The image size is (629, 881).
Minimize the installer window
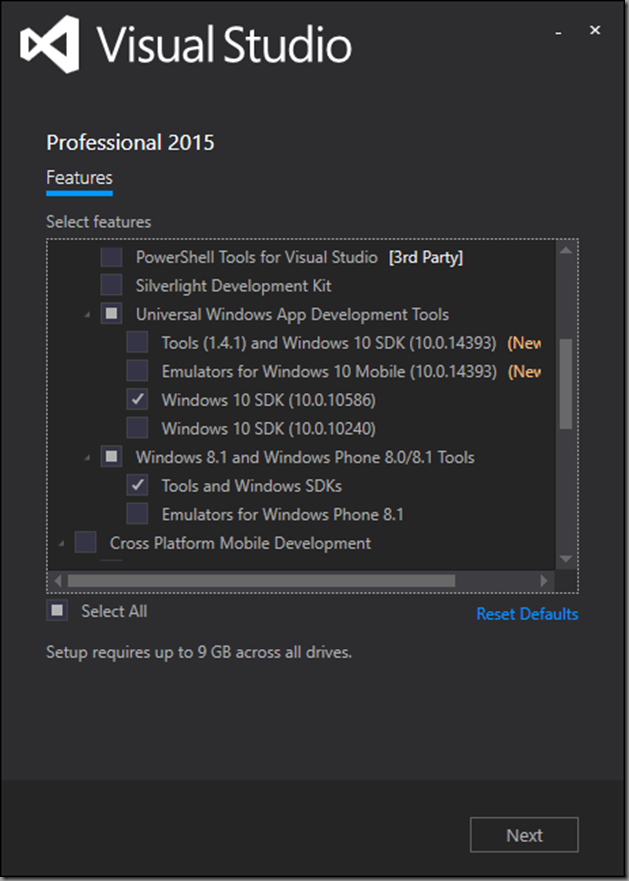coord(557,31)
